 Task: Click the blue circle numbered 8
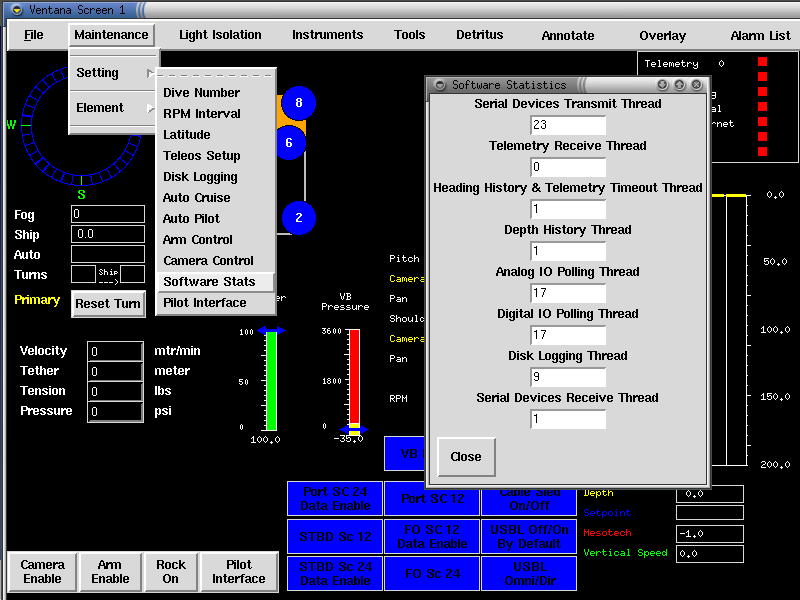coord(298,103)
